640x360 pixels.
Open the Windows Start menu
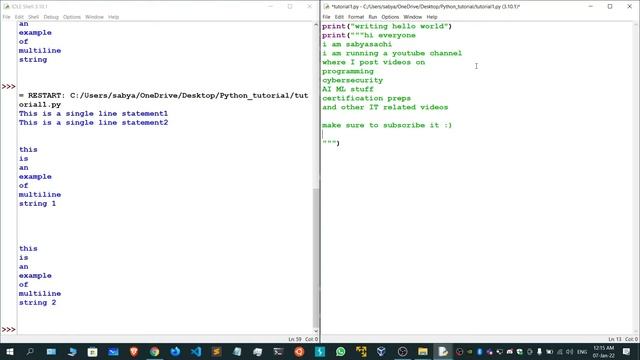pyautogui.click(x=10, y=351)
